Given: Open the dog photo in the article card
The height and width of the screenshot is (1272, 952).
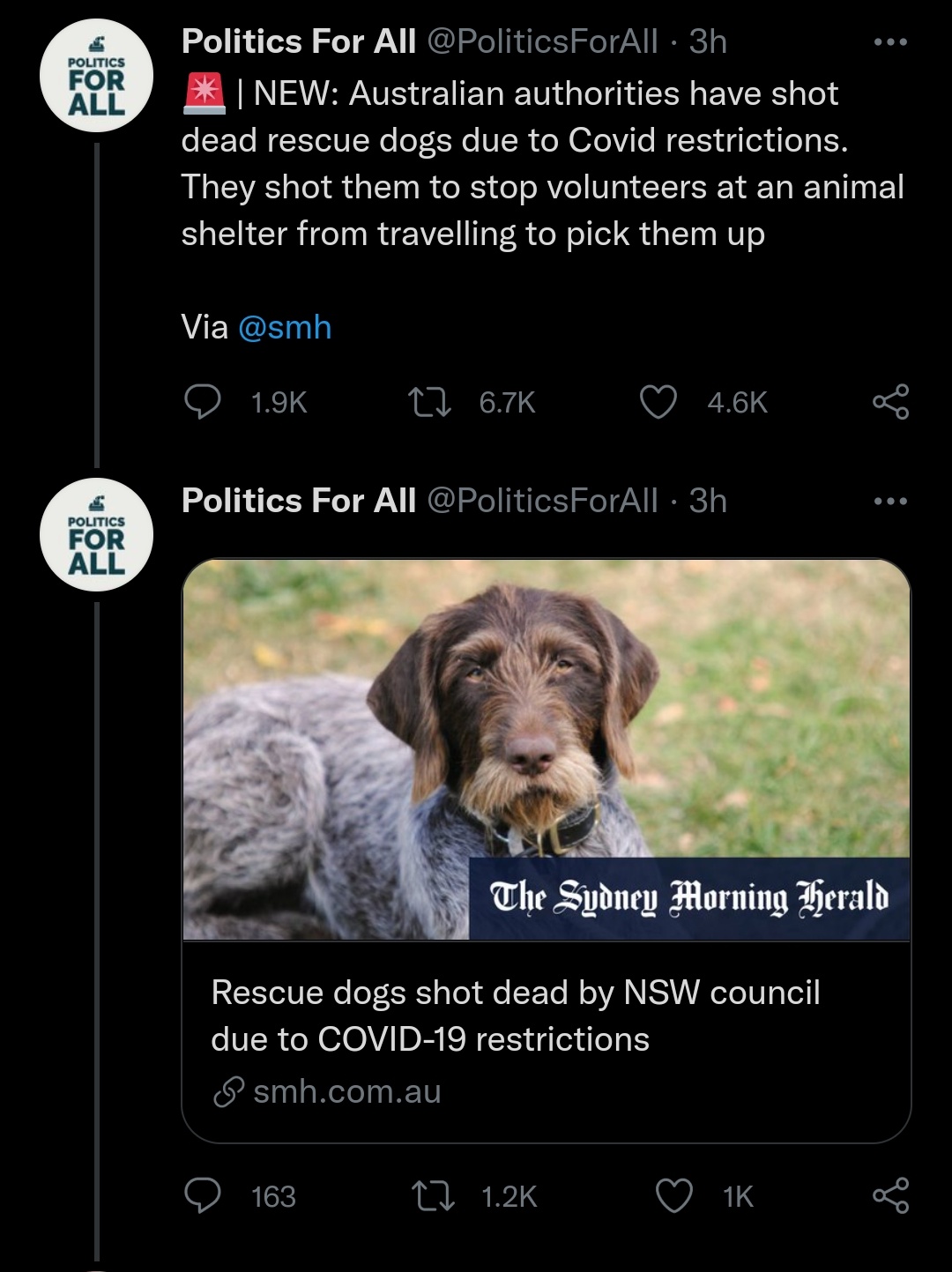Looking at the screenshot, I should [546, 749].
